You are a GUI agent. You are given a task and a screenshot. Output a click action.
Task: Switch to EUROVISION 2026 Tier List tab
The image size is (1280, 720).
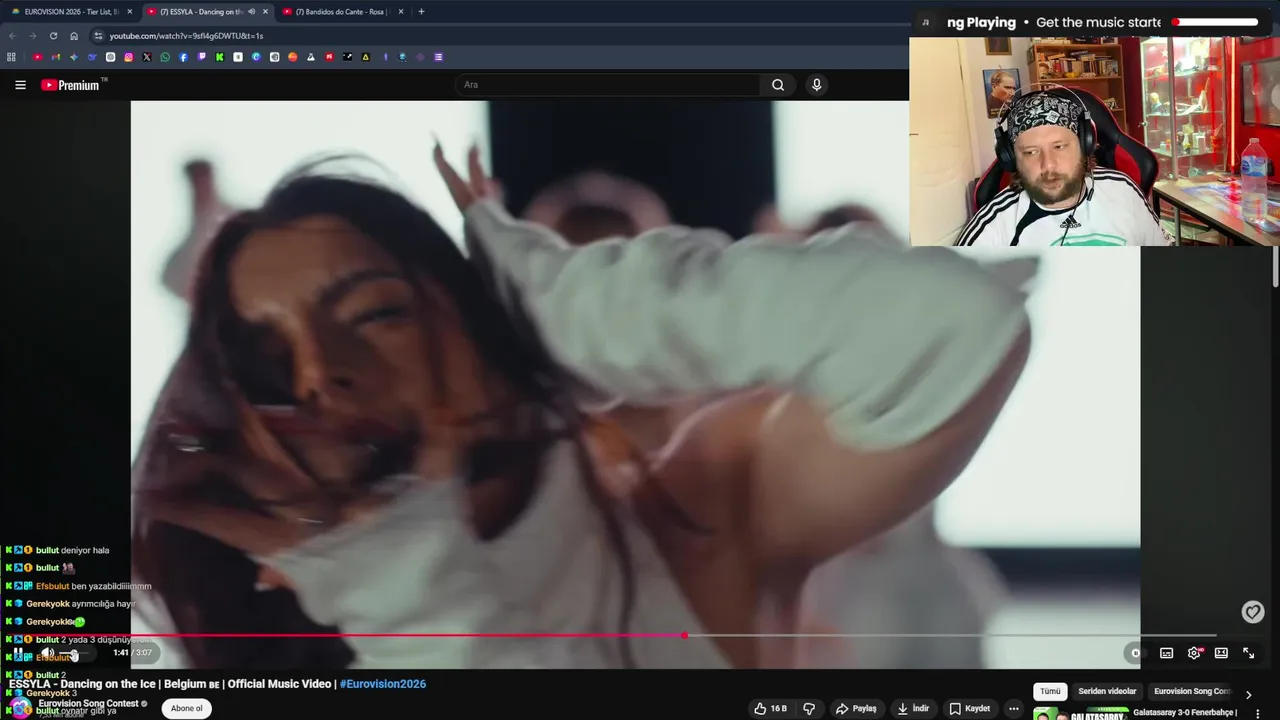[71, 12]
